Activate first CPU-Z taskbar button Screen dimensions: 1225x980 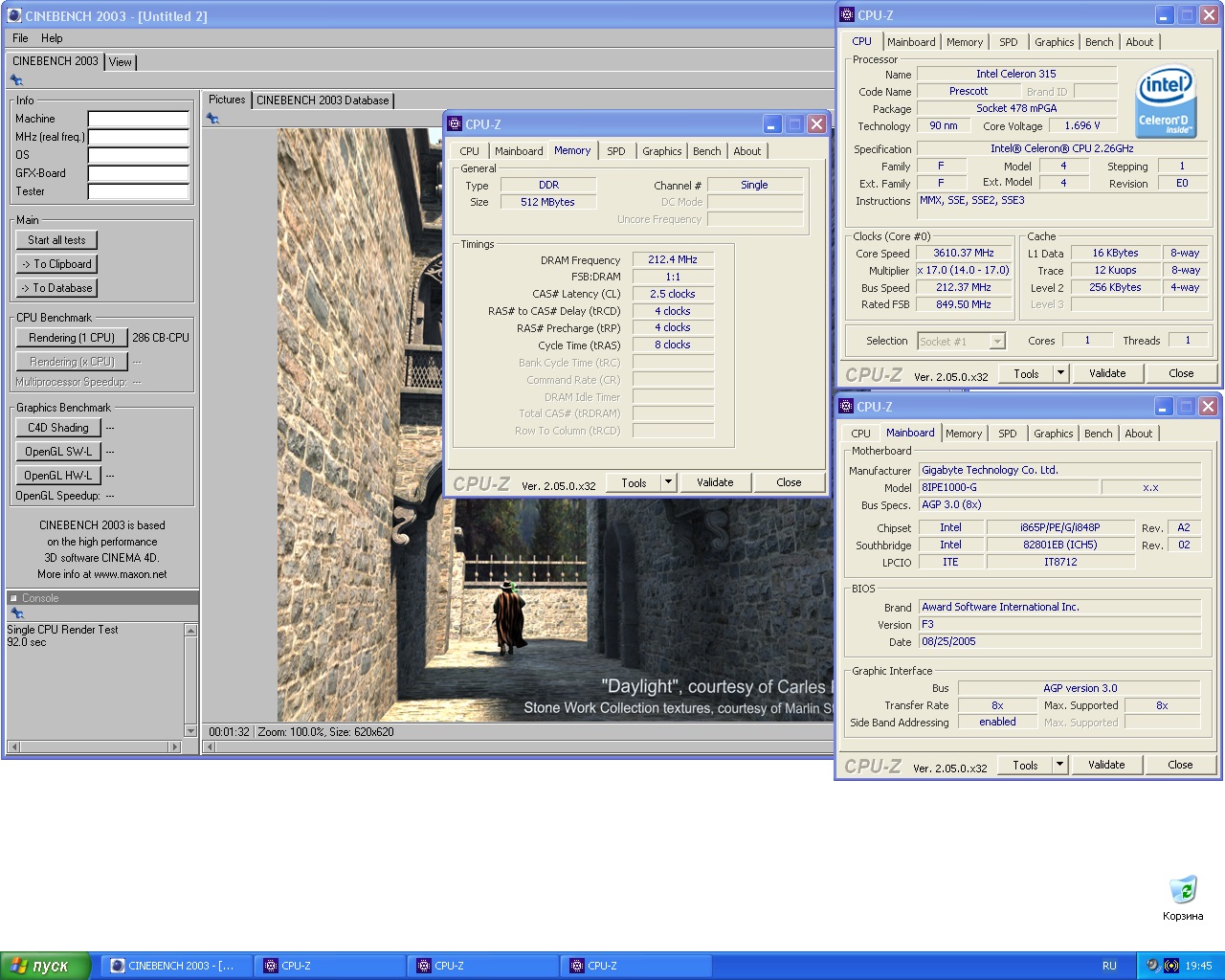pos(330,966)
